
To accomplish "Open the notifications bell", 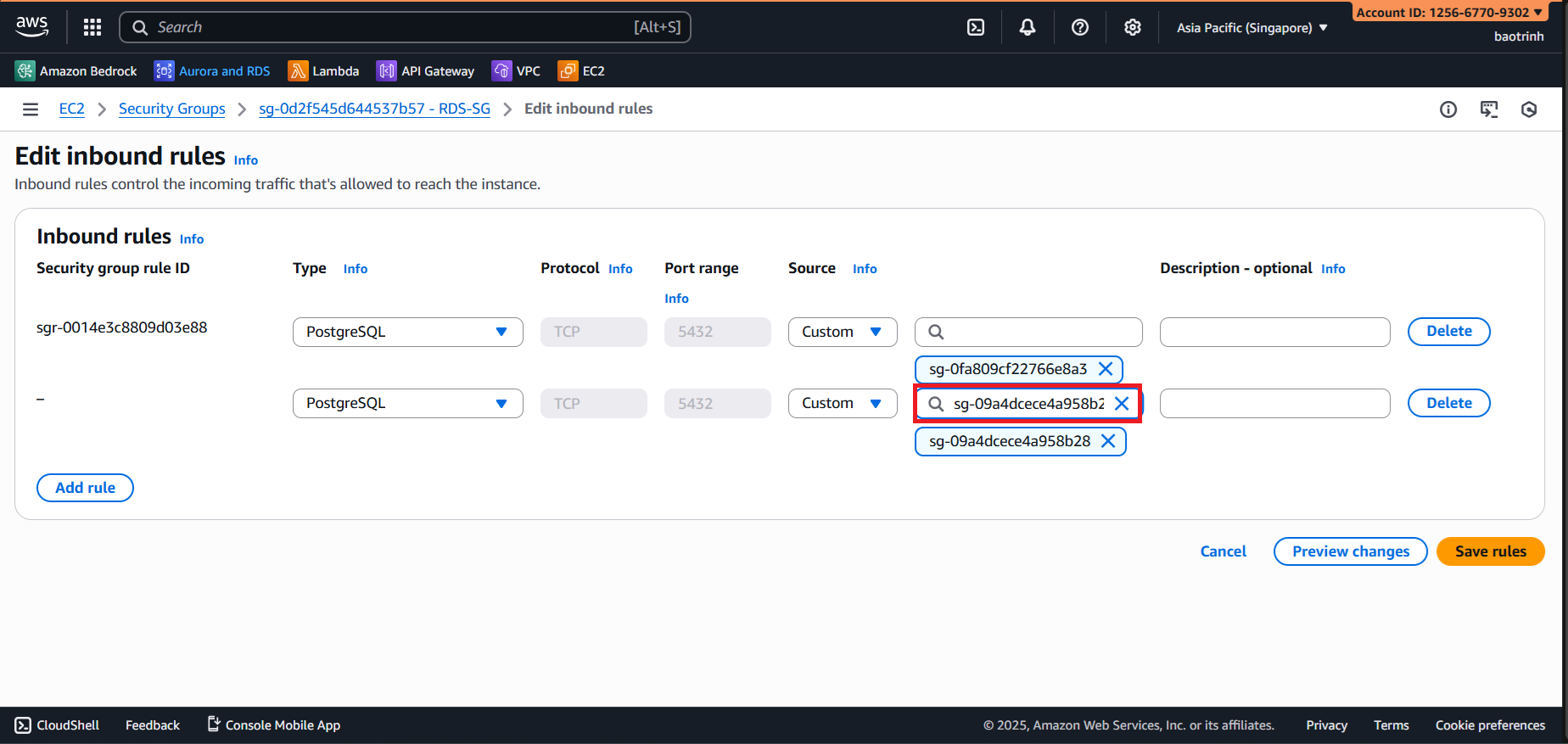I will pos(1028,27).
